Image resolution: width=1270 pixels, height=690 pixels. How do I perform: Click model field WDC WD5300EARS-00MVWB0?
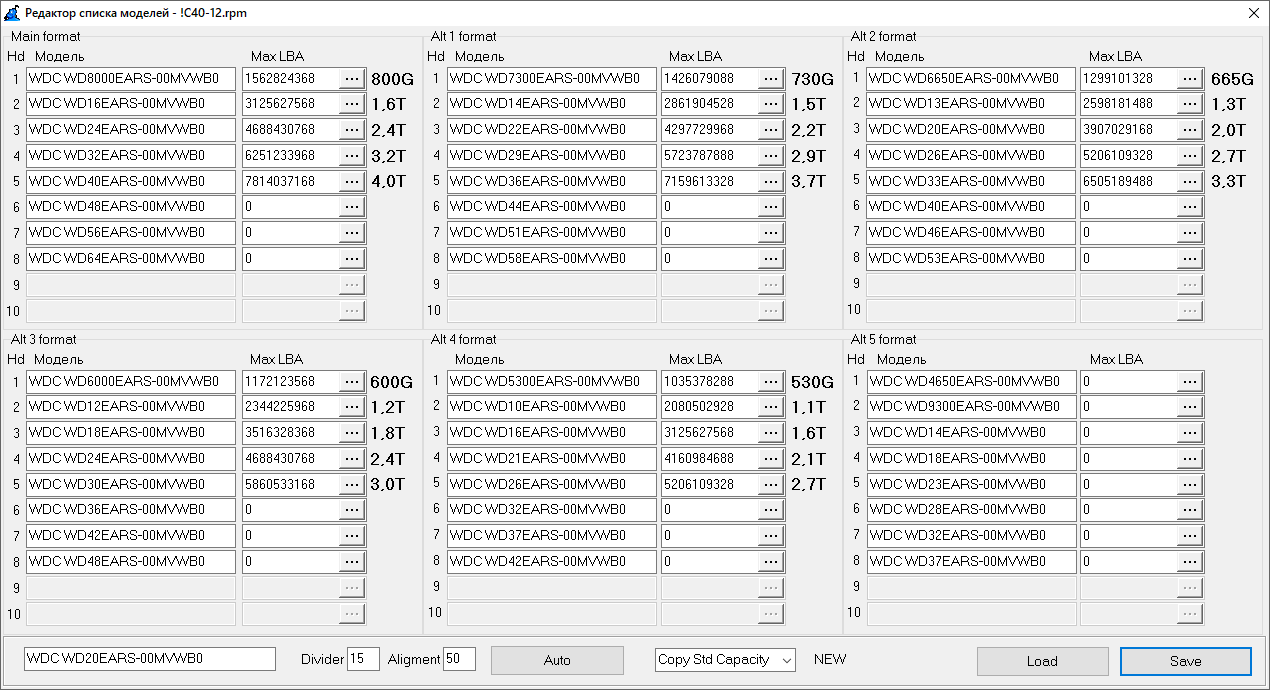click(552, 382)
